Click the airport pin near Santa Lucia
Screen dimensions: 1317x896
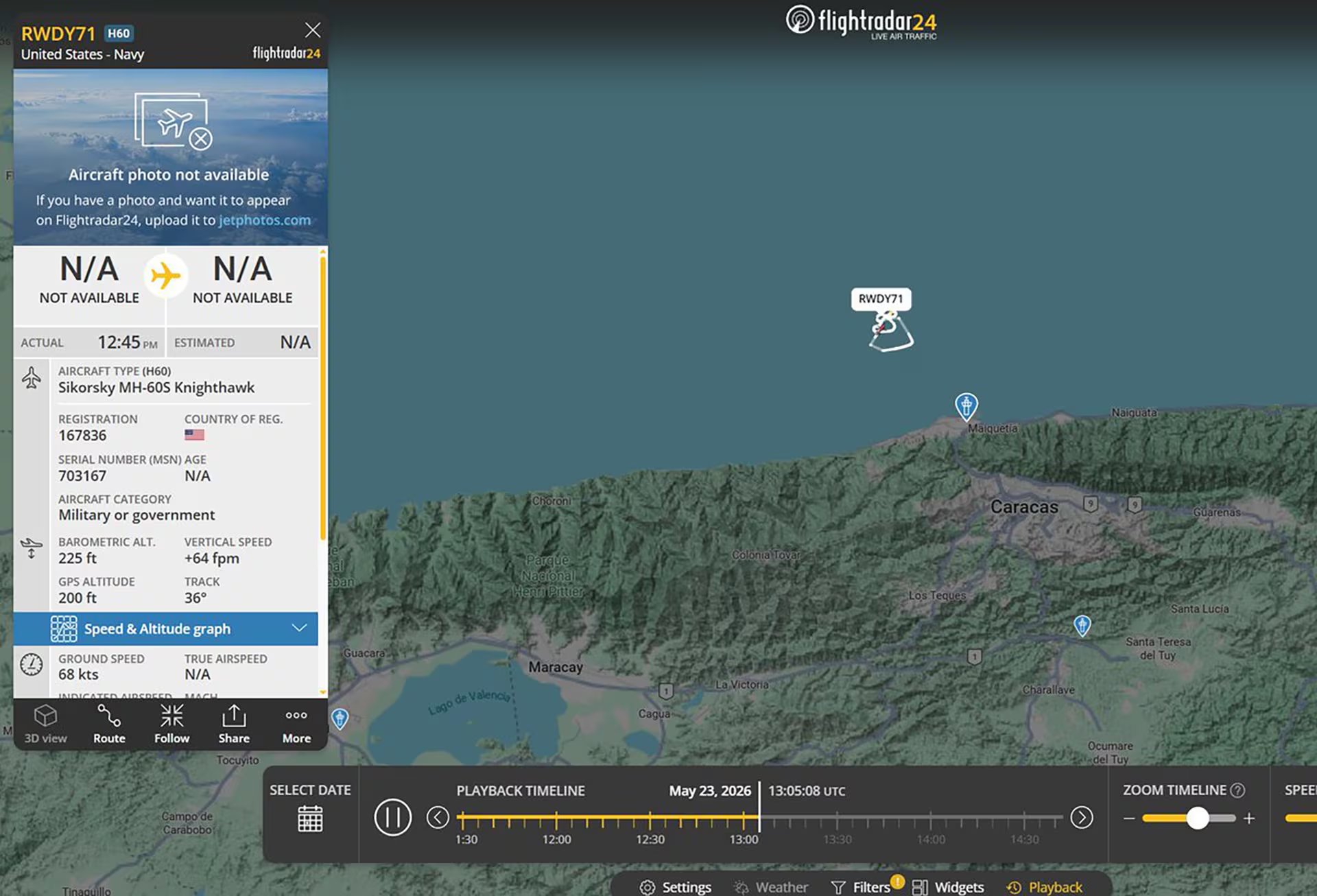pos(1082,625)
